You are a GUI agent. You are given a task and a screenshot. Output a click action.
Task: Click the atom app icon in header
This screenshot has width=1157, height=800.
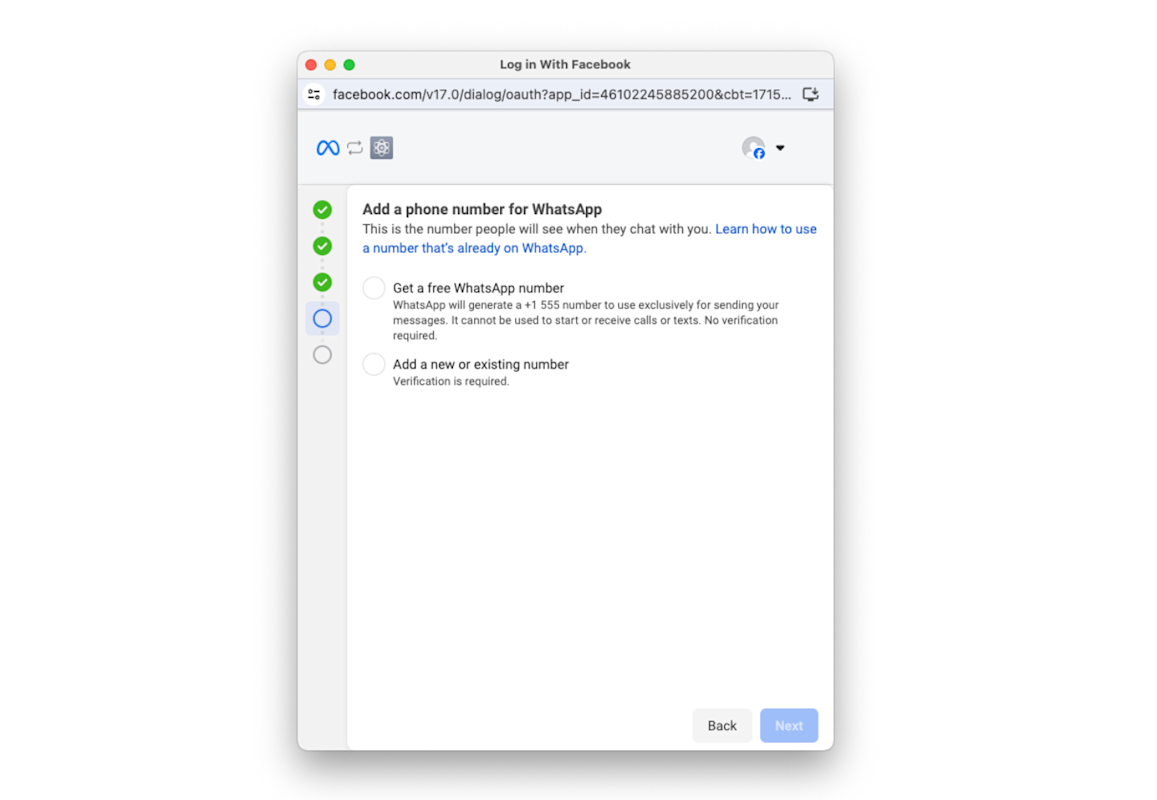(x=381, y=148)
